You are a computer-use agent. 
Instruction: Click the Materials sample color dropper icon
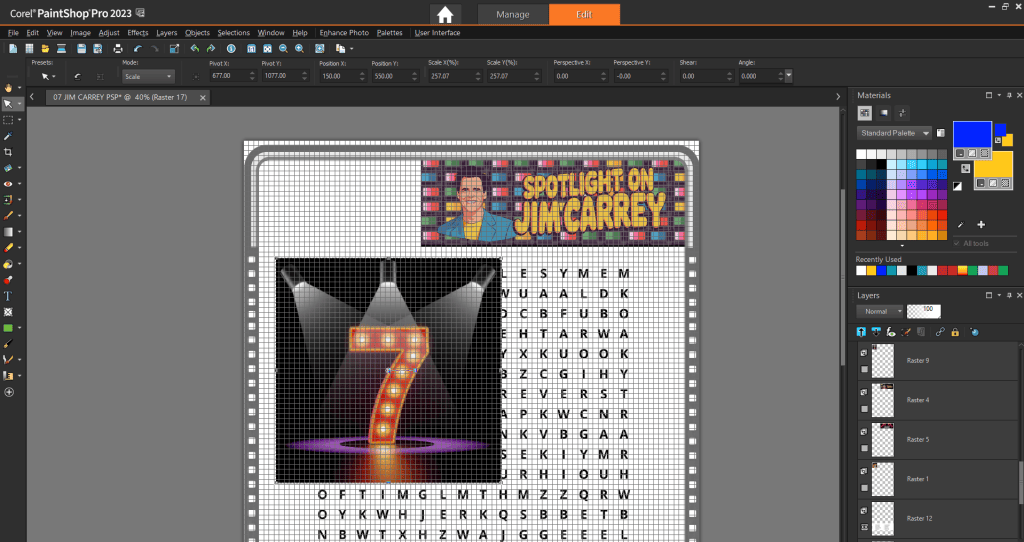coord(960,225)
